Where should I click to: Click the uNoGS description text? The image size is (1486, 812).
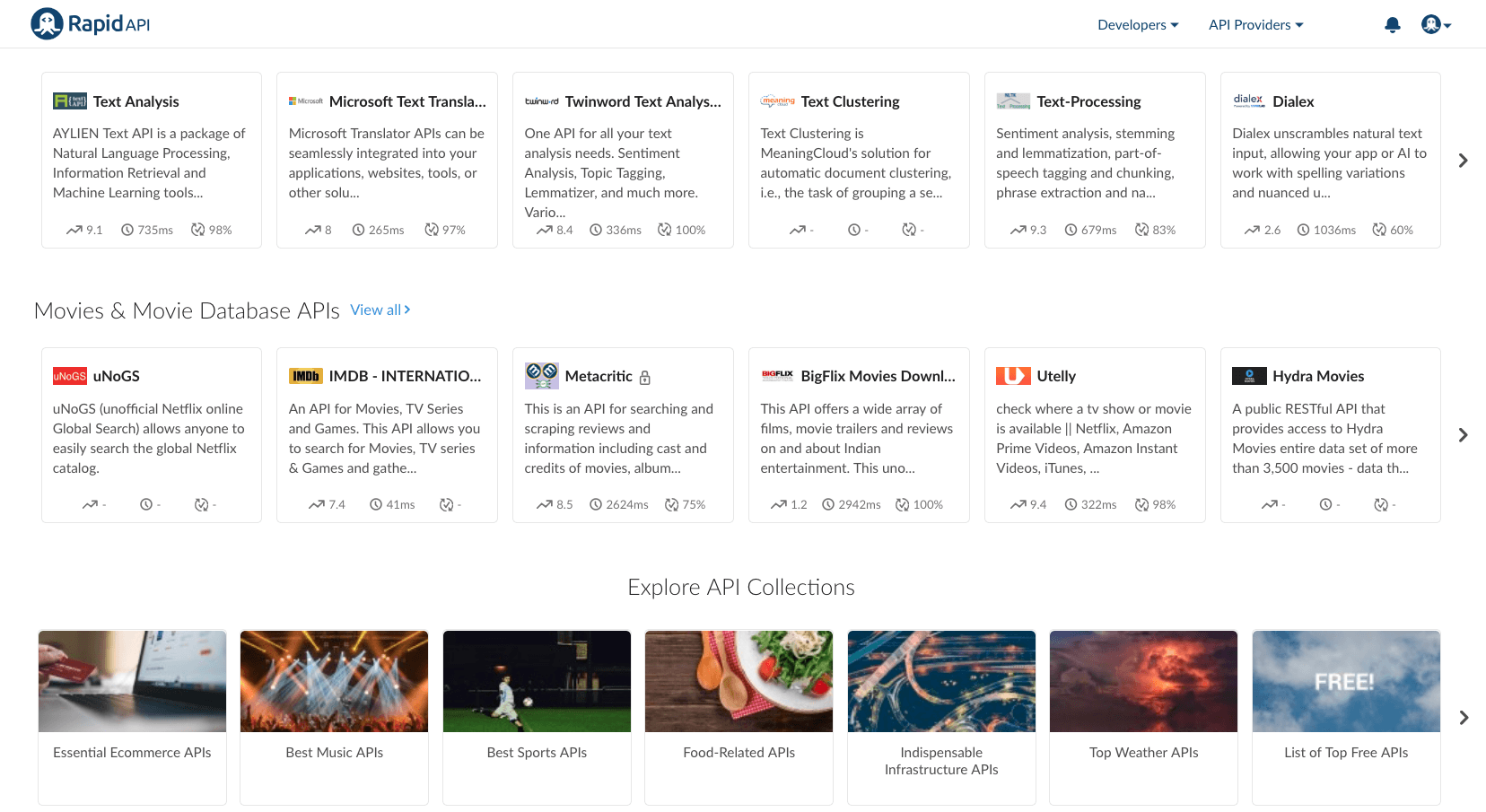click(x=149, y=439)
